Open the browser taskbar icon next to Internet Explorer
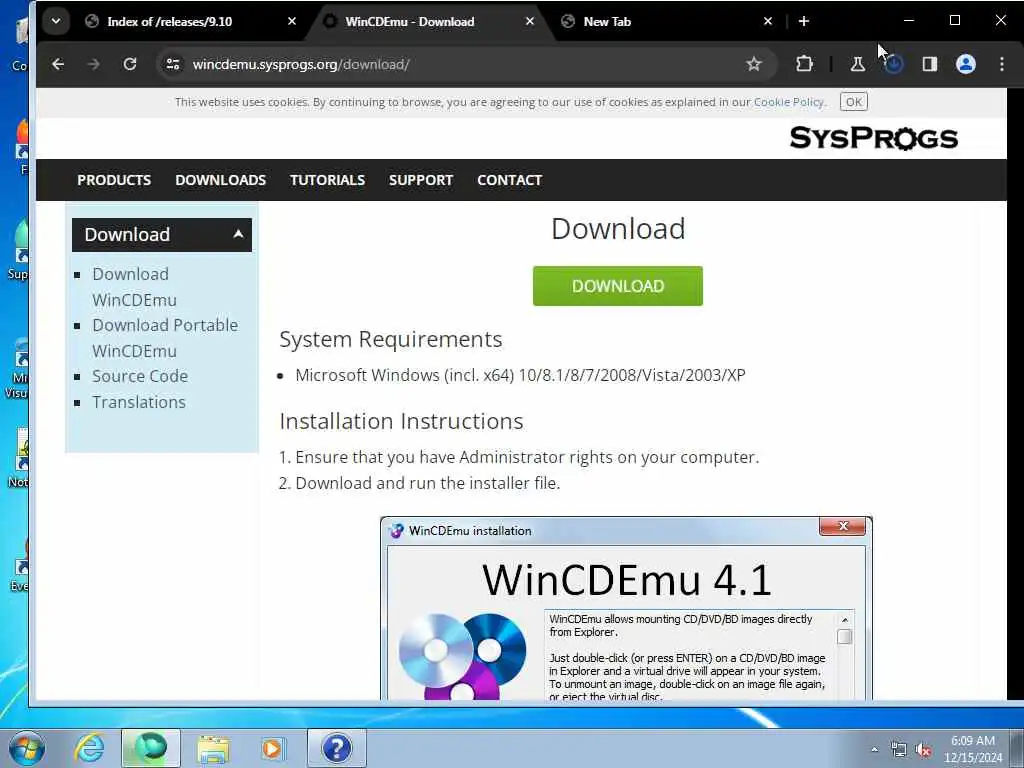The height and width of the screenshot is (768, 1024). click(x=150, y=748)
